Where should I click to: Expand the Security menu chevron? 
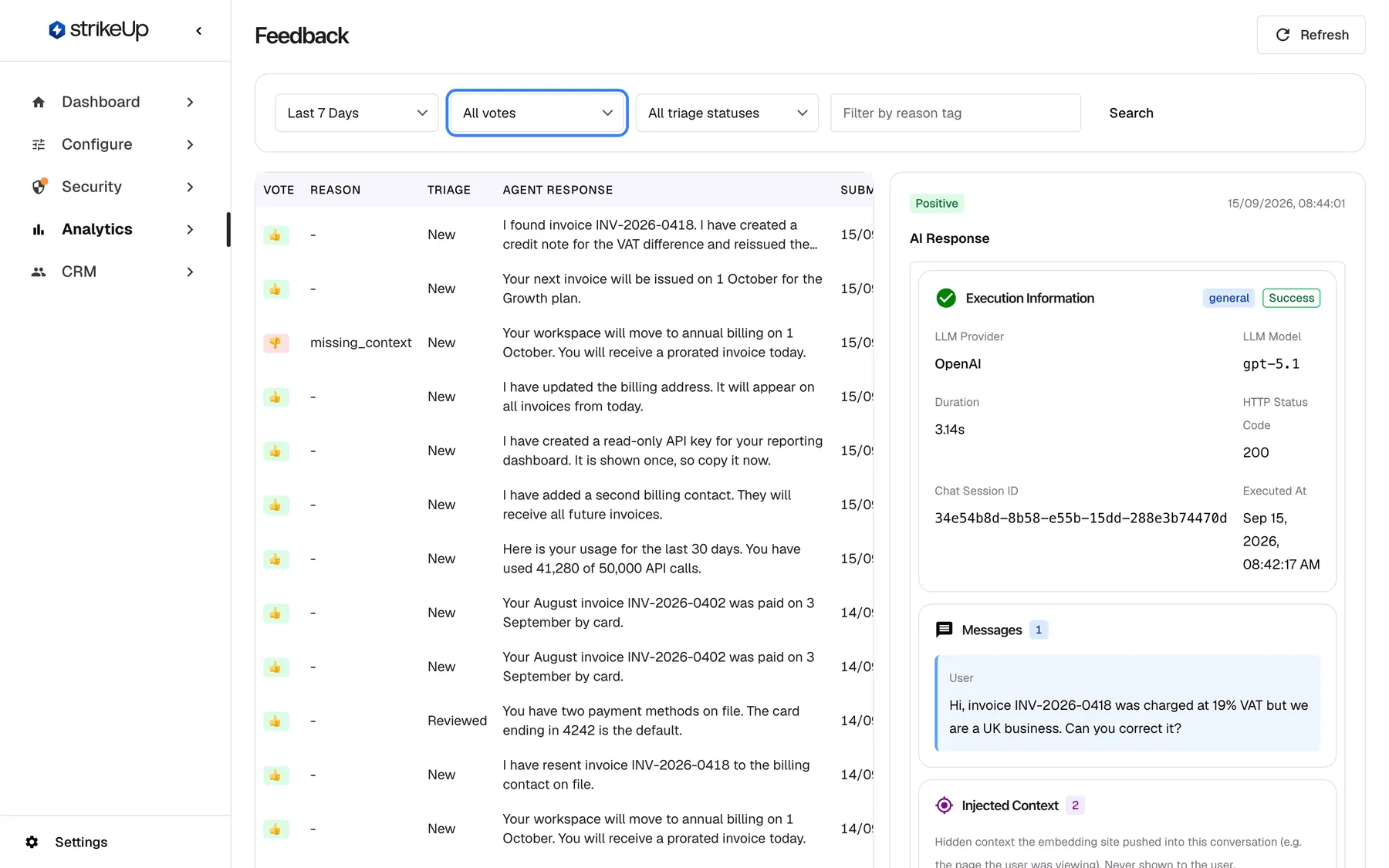coord(190,187)
